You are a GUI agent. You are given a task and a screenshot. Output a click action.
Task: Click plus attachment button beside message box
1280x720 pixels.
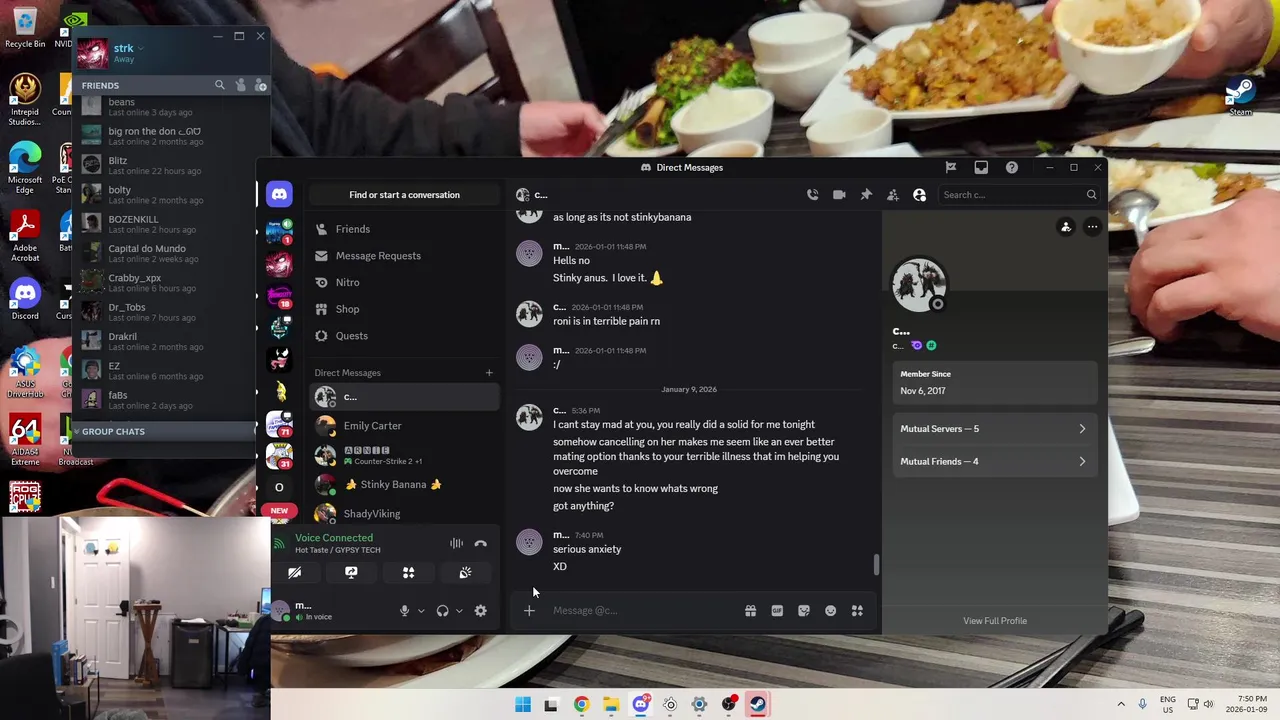(x=529, y=611)
